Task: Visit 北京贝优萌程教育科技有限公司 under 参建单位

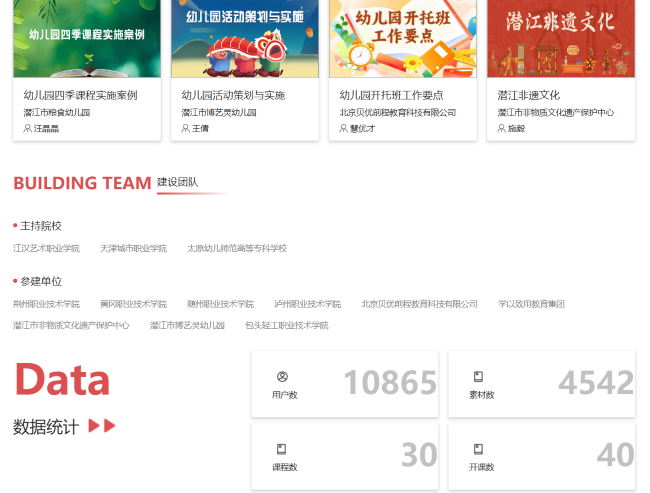Action: (x=419, y=304)
